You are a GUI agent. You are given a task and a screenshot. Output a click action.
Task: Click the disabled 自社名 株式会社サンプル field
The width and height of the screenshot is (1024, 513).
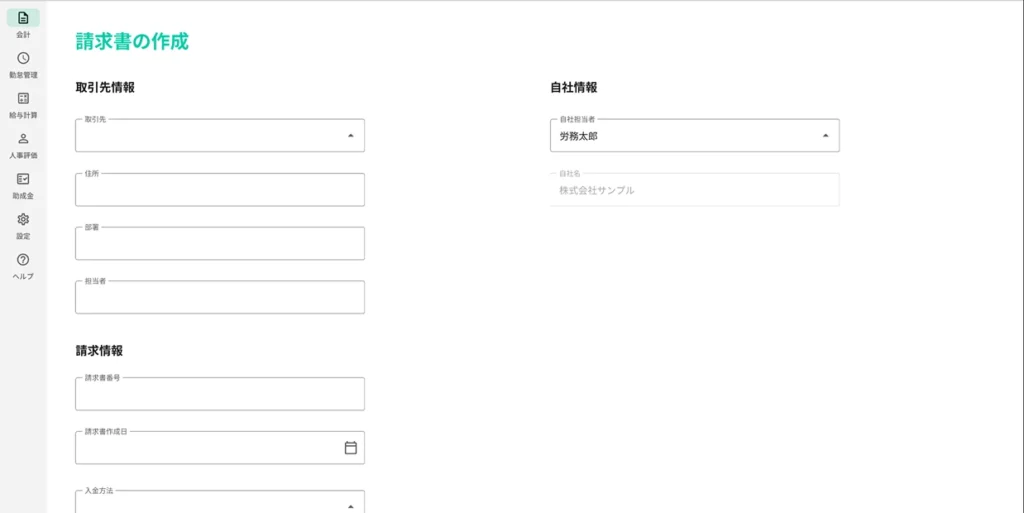pyautogui.click(x=694, y=190)
